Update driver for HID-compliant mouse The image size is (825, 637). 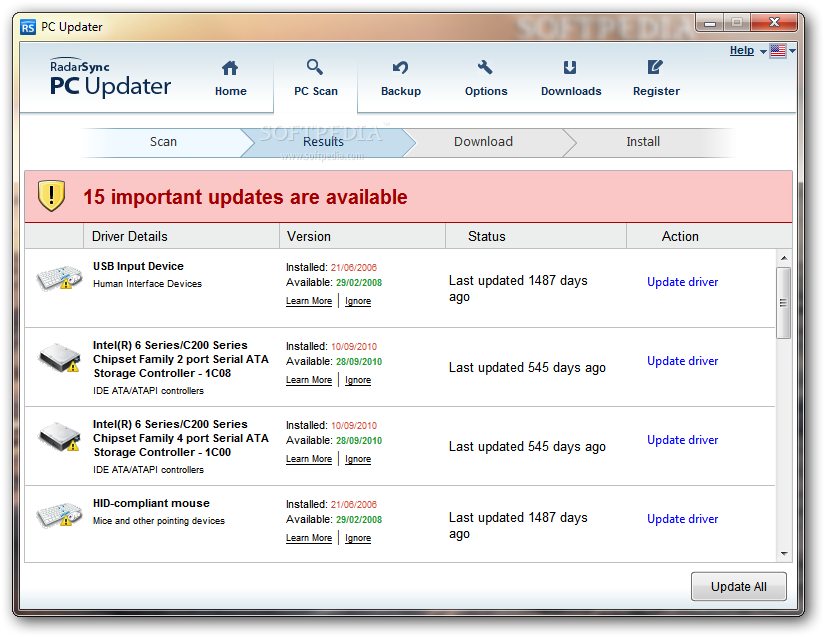coord(682,519)
